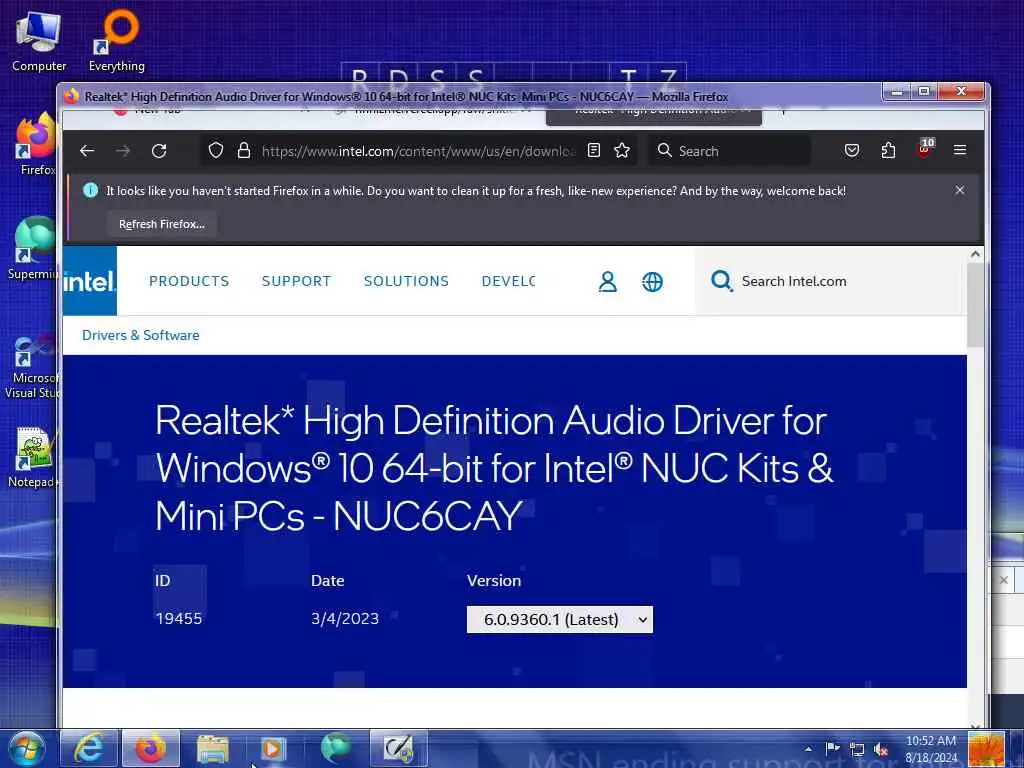Open the tracking protection shield icon
The height and width of the screenshot is (768, 1024).
216,151
